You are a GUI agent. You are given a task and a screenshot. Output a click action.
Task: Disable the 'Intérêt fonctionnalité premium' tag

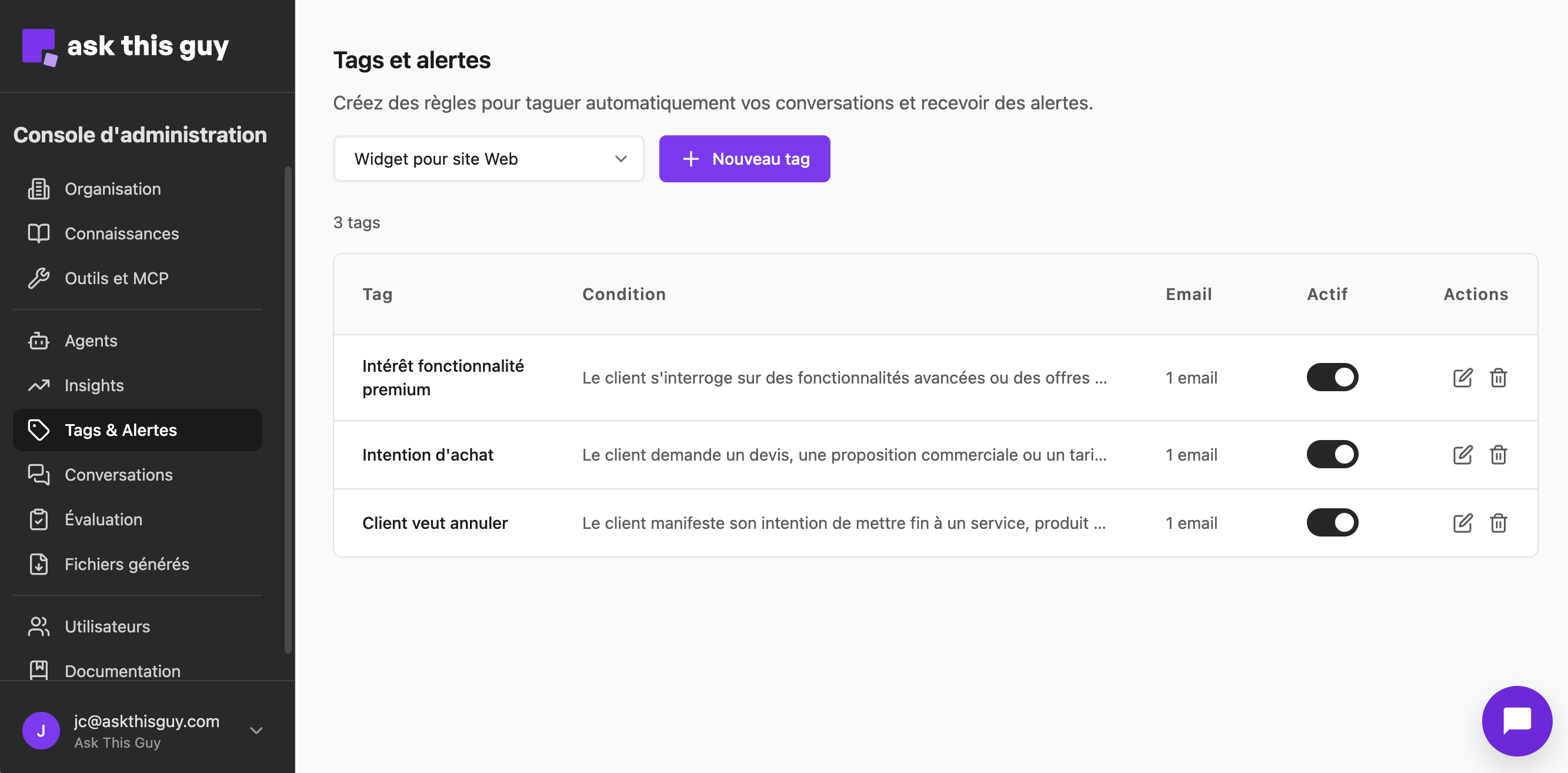tap(1333, 377)
